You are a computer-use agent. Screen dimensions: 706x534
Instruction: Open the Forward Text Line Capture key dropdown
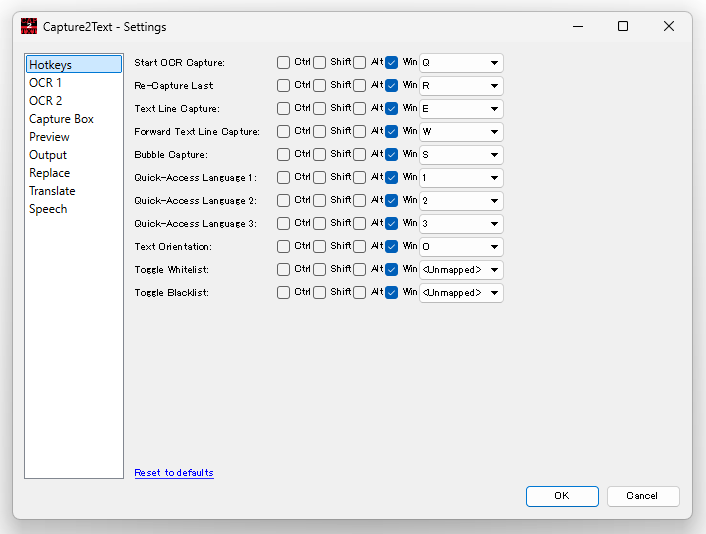(461, 131)
